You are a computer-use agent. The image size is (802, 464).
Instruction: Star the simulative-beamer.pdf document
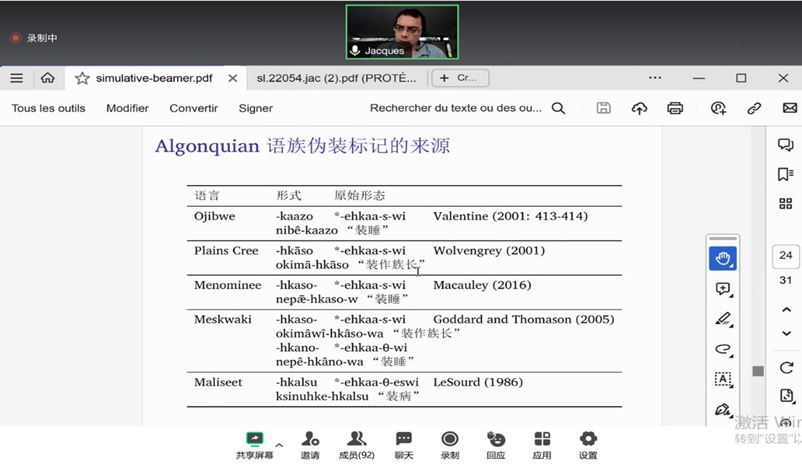click(x=82, y=78)
